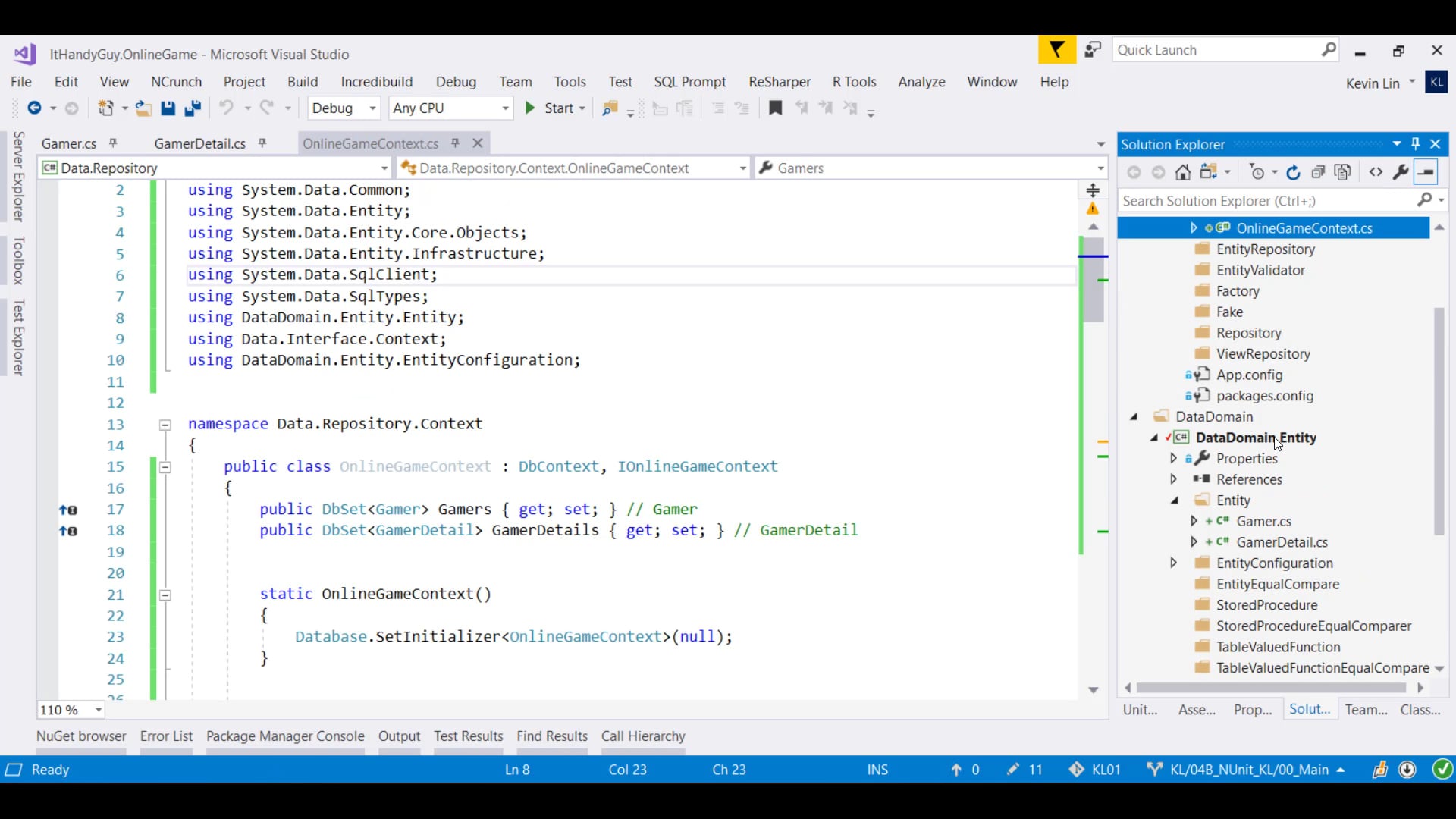Open Properties via the wrench icon
This screenshot has height=819, width=1456.
click(x=1401, y=172)
